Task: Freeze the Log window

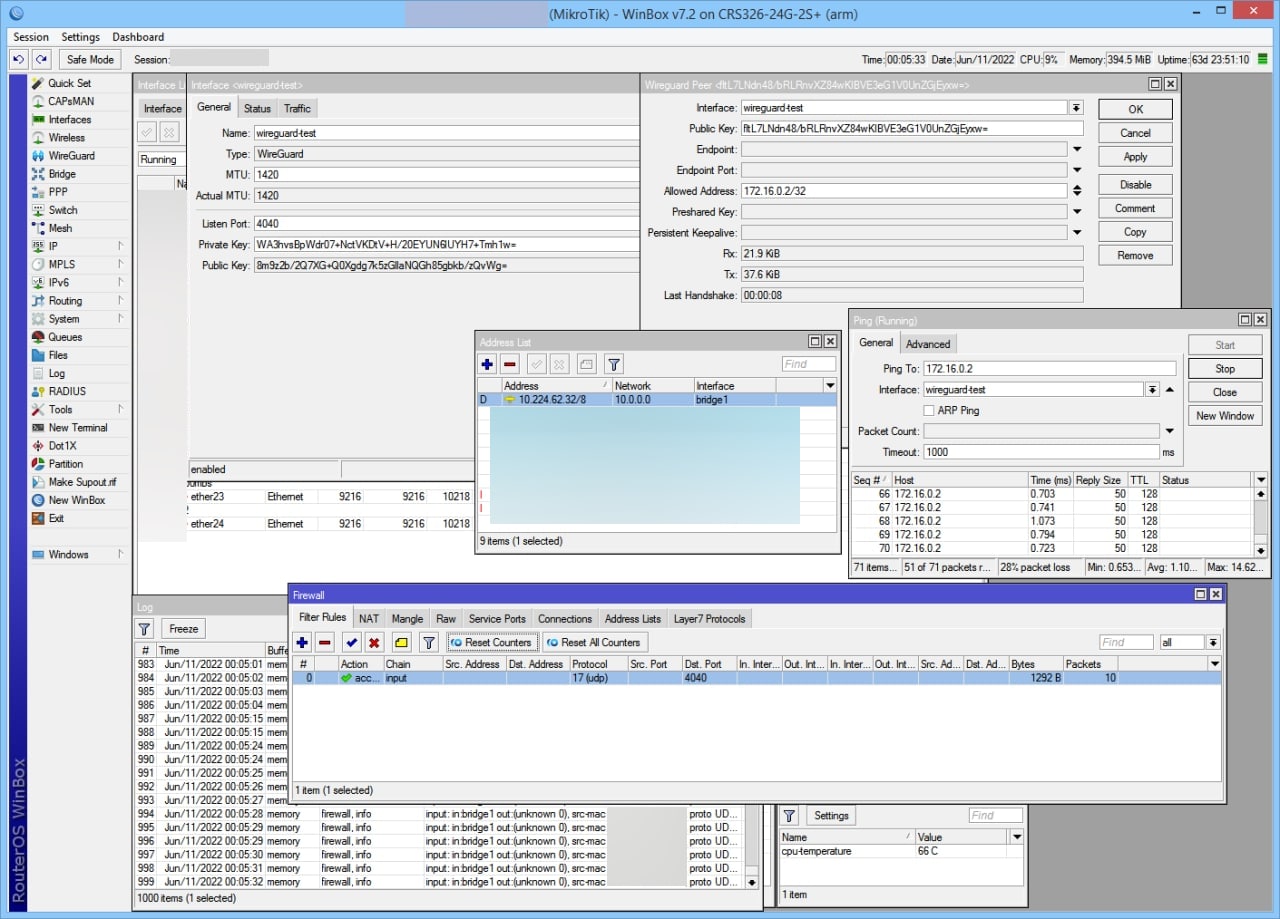Action: 184,629
